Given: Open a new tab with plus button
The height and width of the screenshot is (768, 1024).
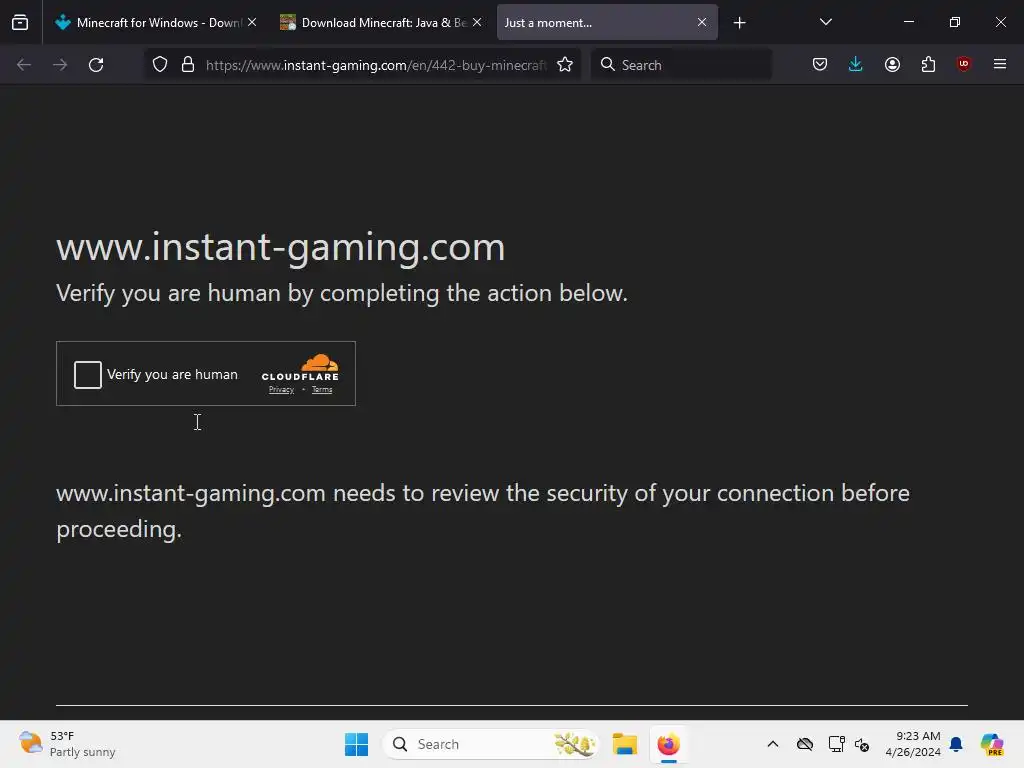Looking at the screenshot, I should 739,23.
